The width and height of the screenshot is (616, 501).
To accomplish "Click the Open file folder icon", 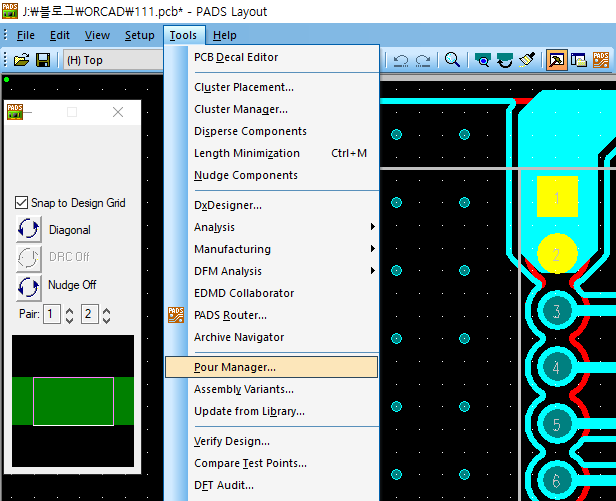I will pos(21,60).
